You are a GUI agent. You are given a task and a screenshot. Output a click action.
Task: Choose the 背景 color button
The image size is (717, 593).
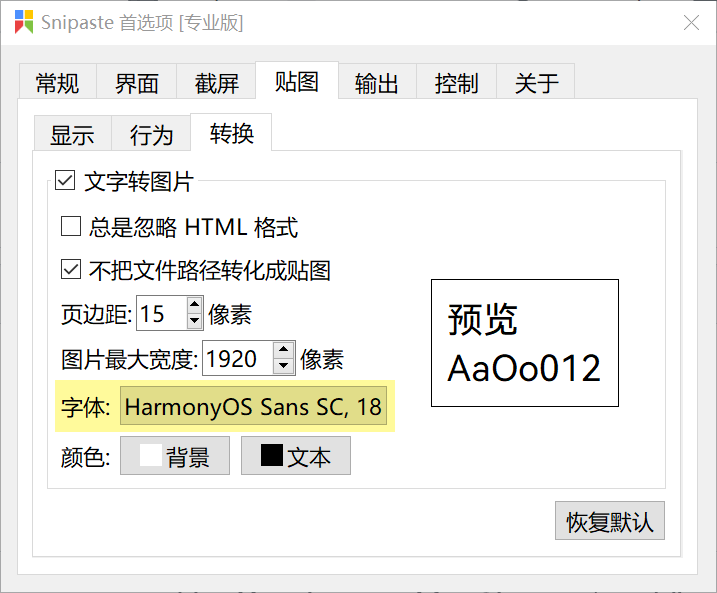(175, 455)
